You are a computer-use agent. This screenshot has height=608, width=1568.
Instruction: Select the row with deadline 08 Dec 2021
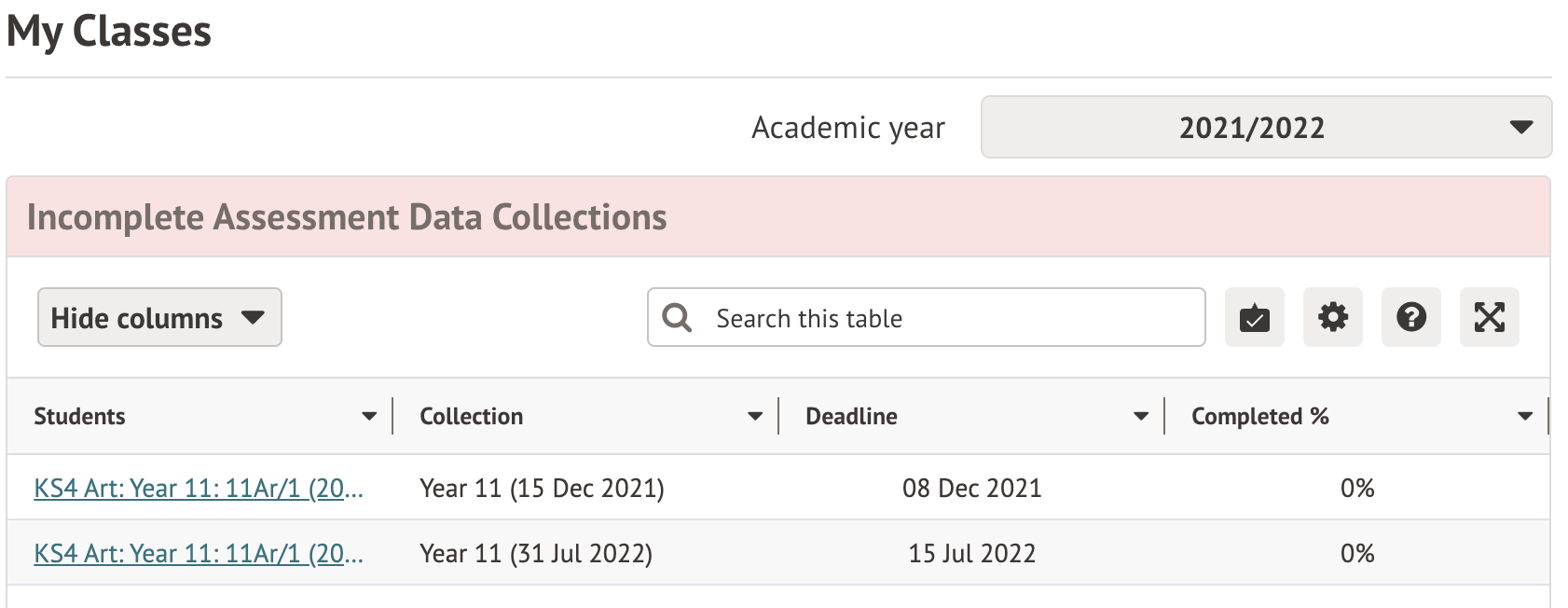coord(972,488)
